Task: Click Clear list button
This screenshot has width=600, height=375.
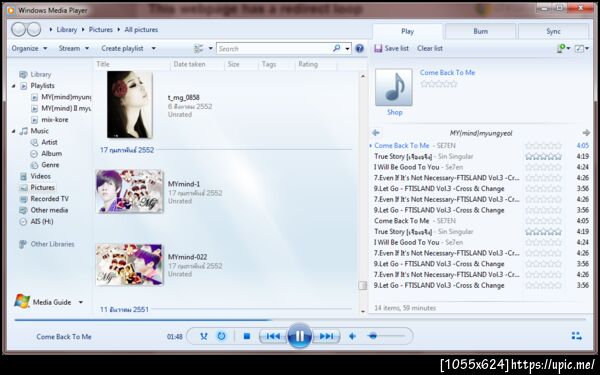Action: [x=430, y=48]
